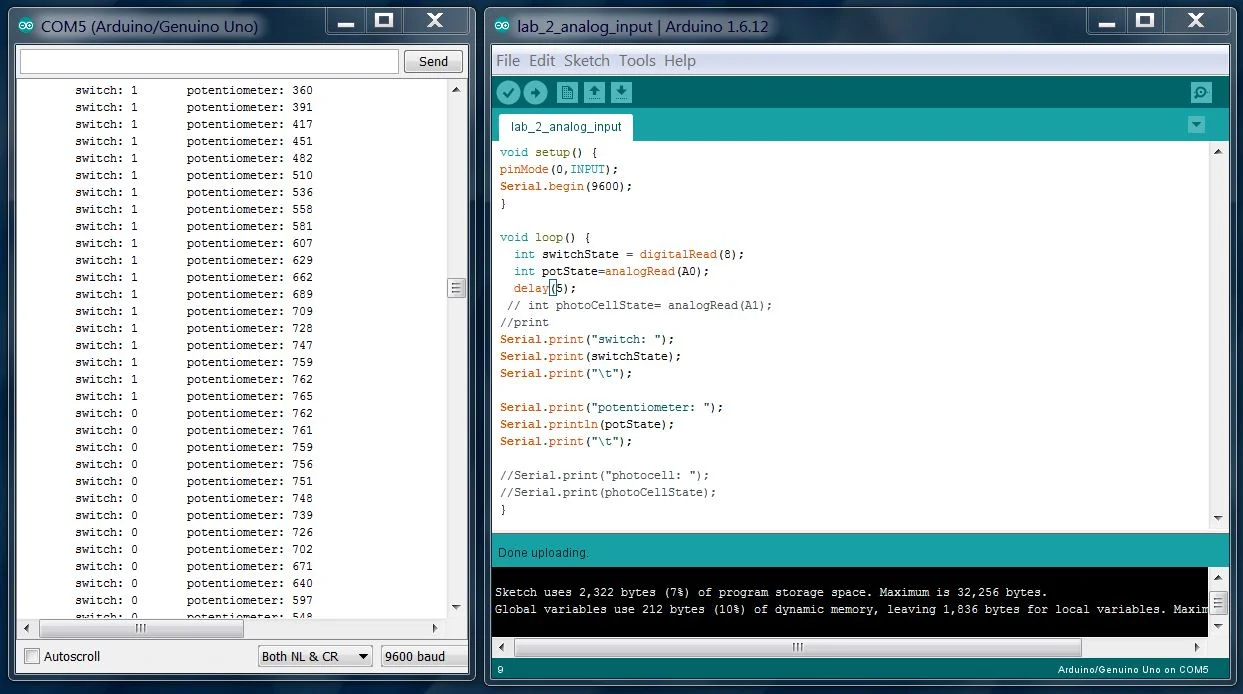Click the console scroll right arrow

(x=1196, y=647)
